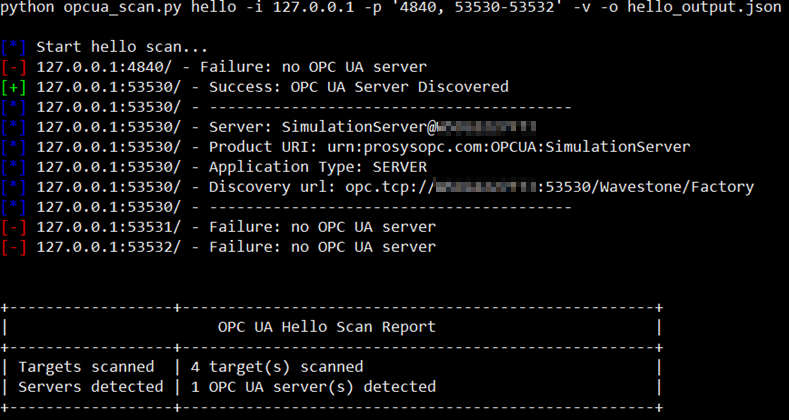Viewport: 789px width, 420px height.
Task: Click the blue [*] marker on the Server line
Action: [14, 127]
